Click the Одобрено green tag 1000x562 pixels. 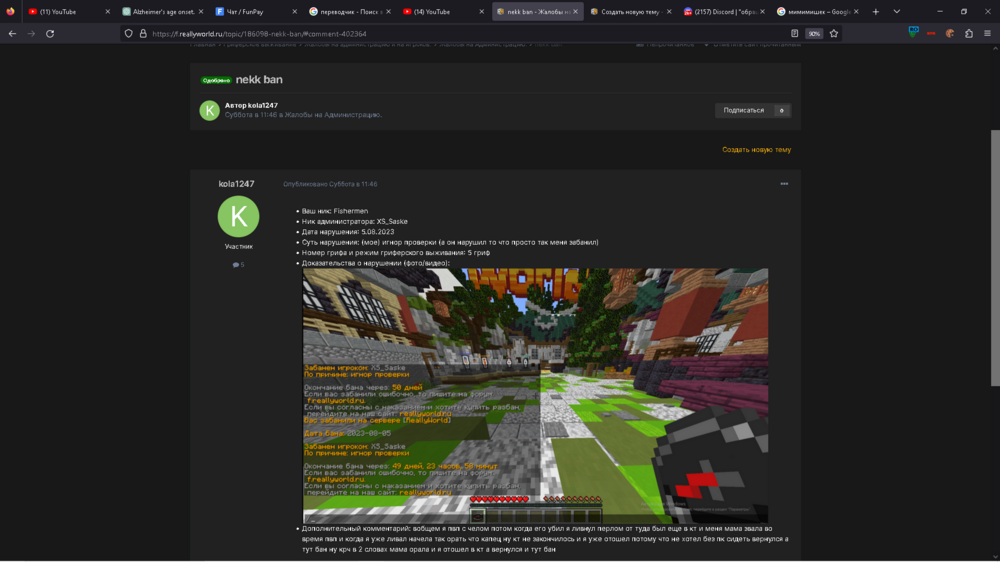click(216, 80)
